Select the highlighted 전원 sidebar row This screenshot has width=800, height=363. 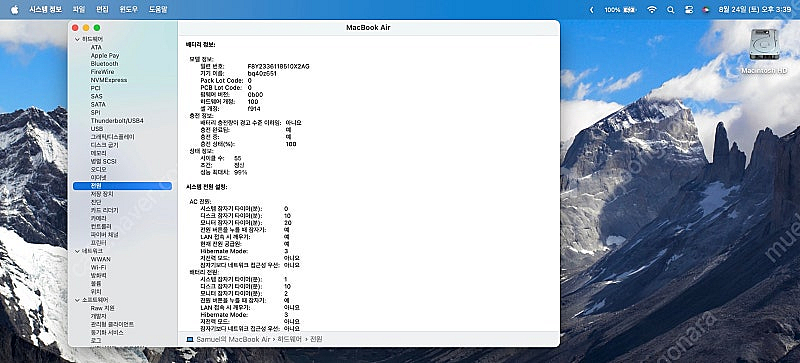[122, 186]
